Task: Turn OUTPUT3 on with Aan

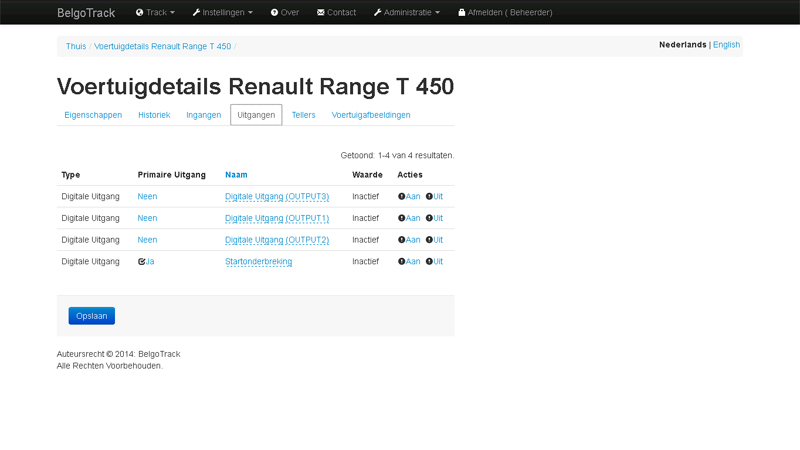Action: tap(409, 196)
